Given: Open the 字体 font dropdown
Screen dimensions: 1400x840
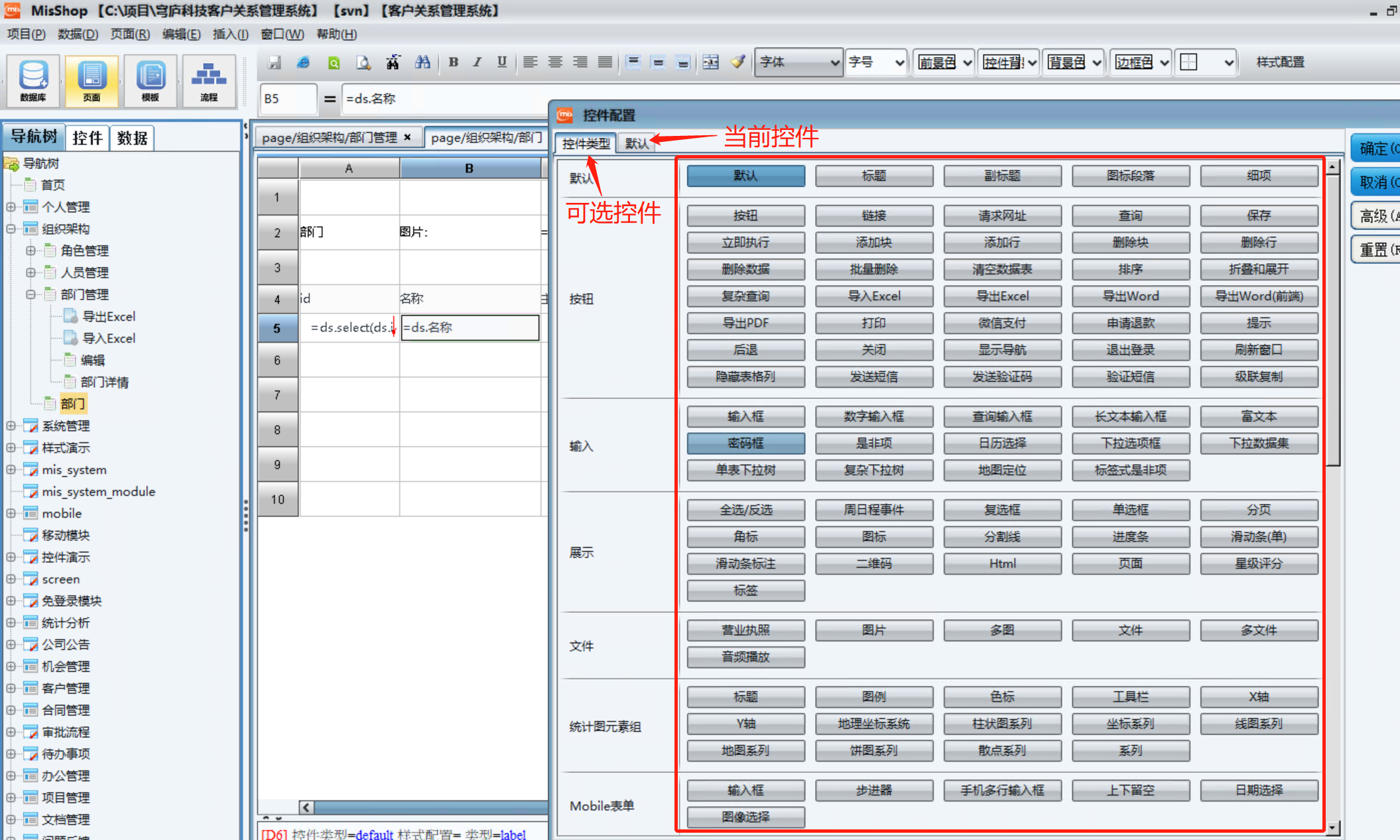Looking at the screenshot, I should pos(798,62).
